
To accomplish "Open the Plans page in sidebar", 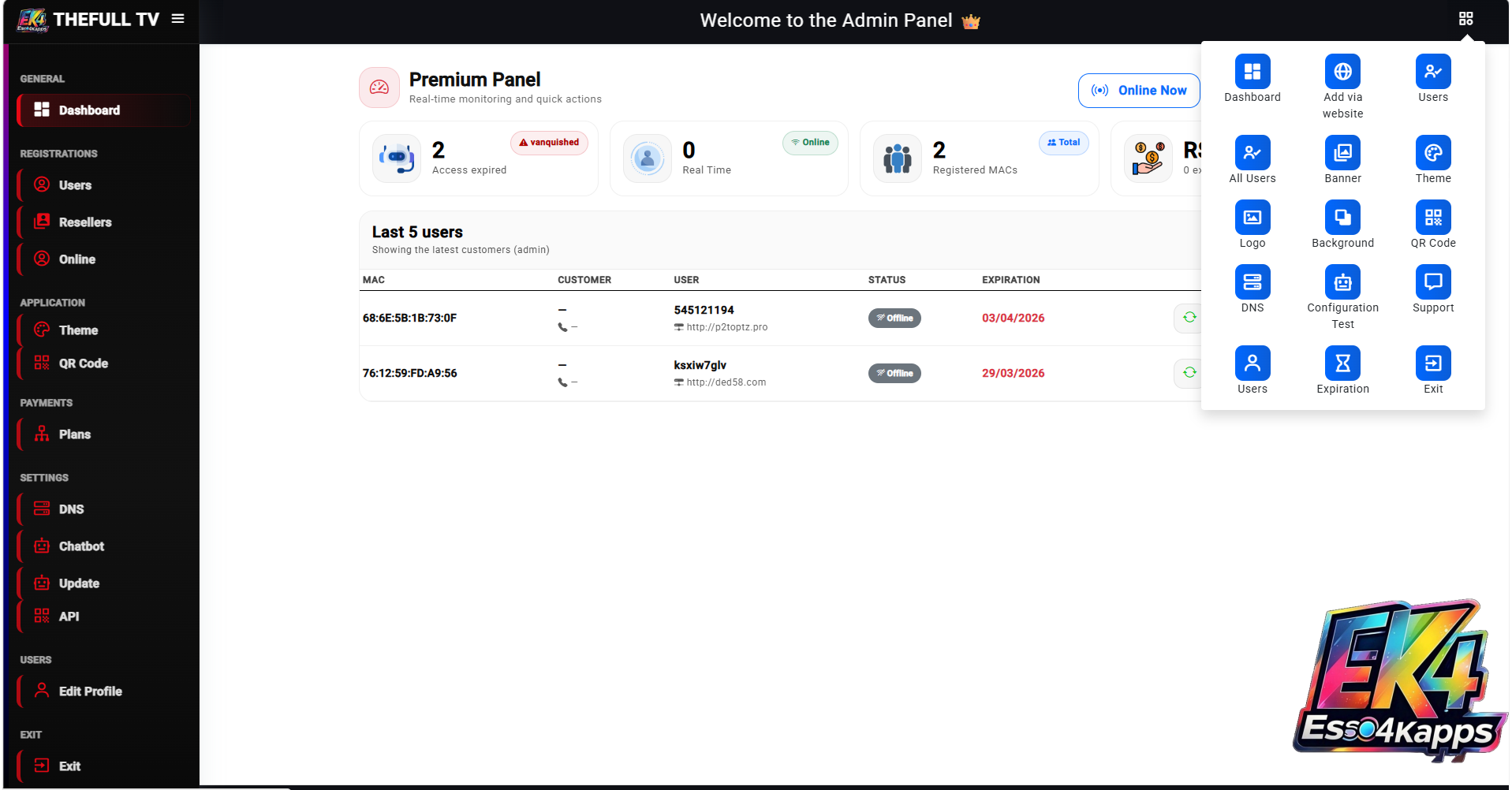I will point(75,434).
